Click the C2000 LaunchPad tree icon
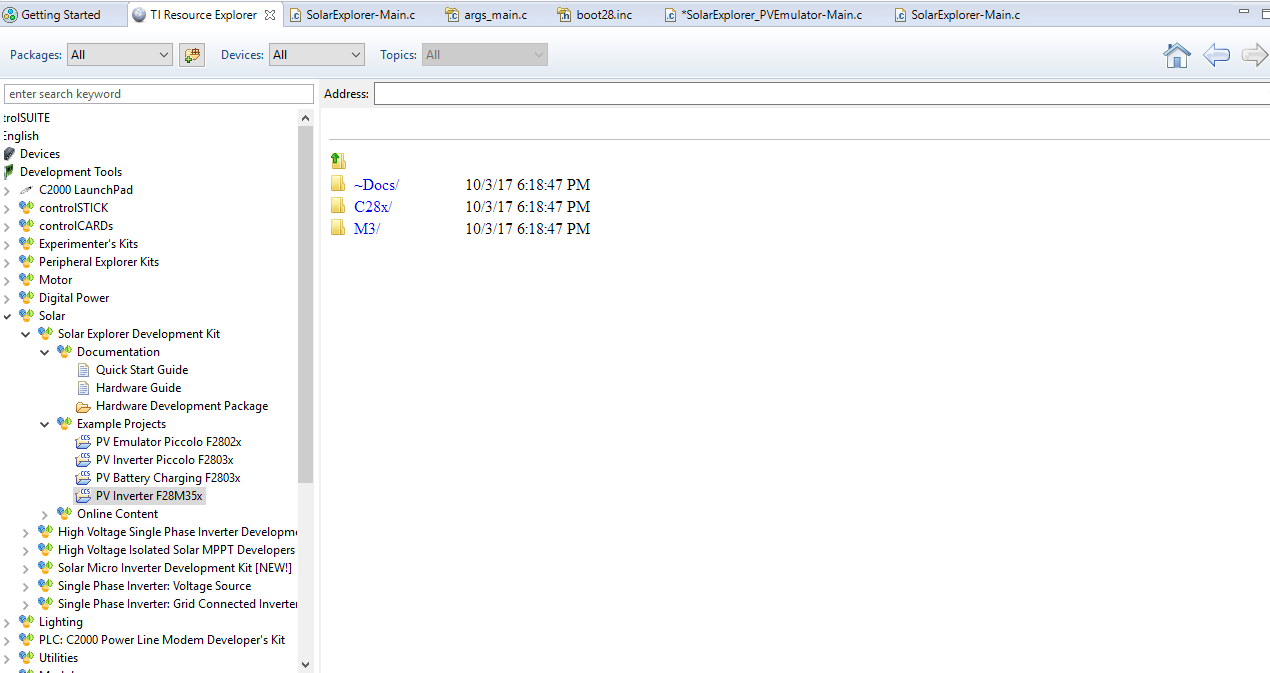The image size is (1270, 673). pyautogui.click(x=27, y=190)
